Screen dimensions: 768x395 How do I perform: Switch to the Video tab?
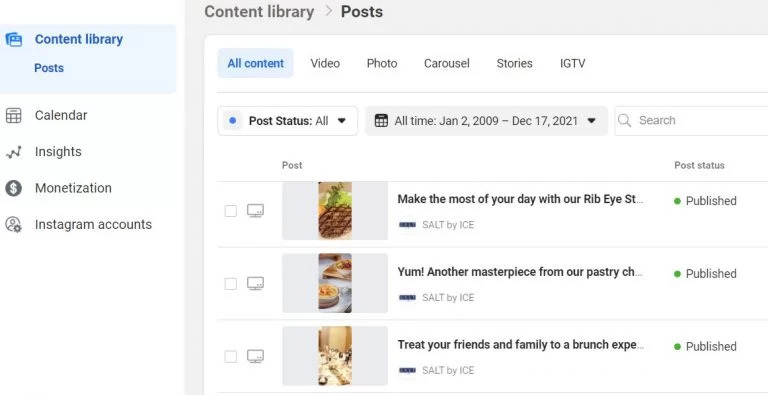[325, 64]
